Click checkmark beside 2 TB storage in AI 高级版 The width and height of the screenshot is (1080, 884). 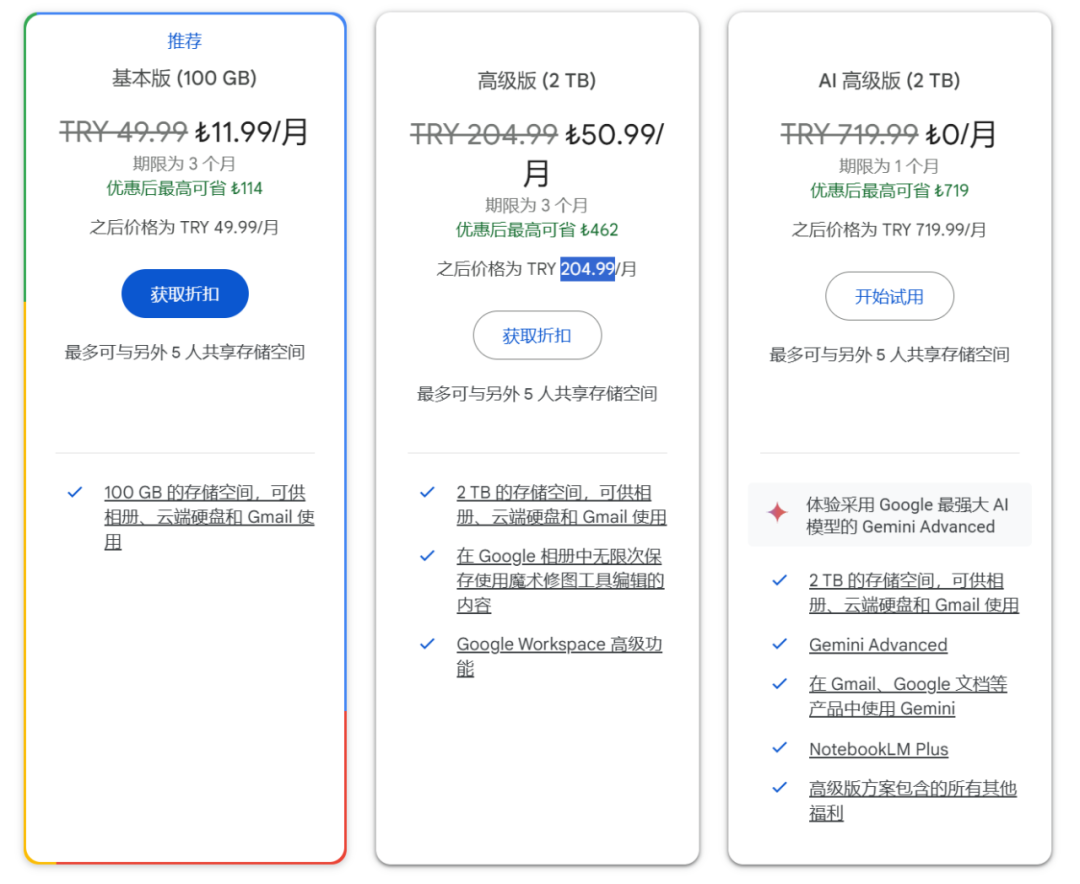coord(780,580)
